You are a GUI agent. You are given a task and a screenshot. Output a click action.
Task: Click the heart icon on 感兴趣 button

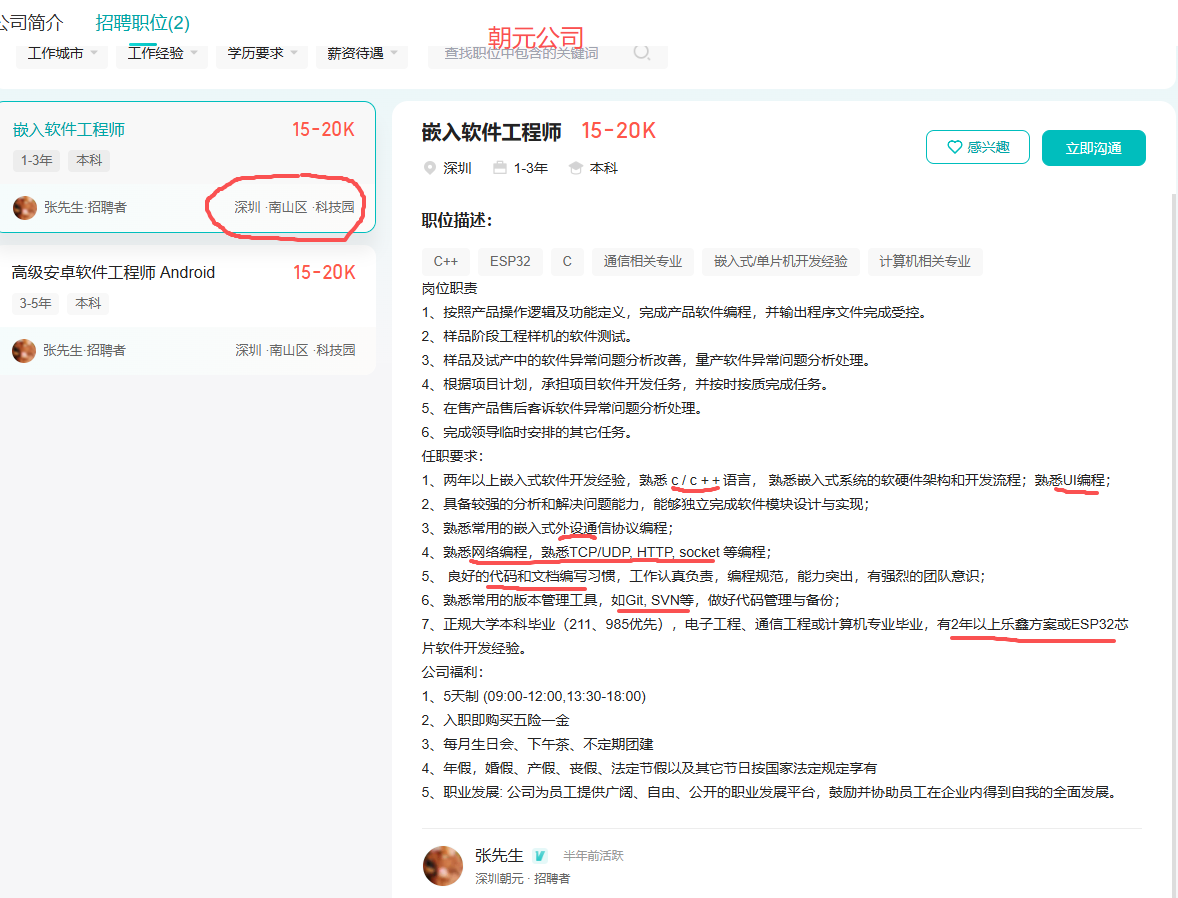pos(953,148)
